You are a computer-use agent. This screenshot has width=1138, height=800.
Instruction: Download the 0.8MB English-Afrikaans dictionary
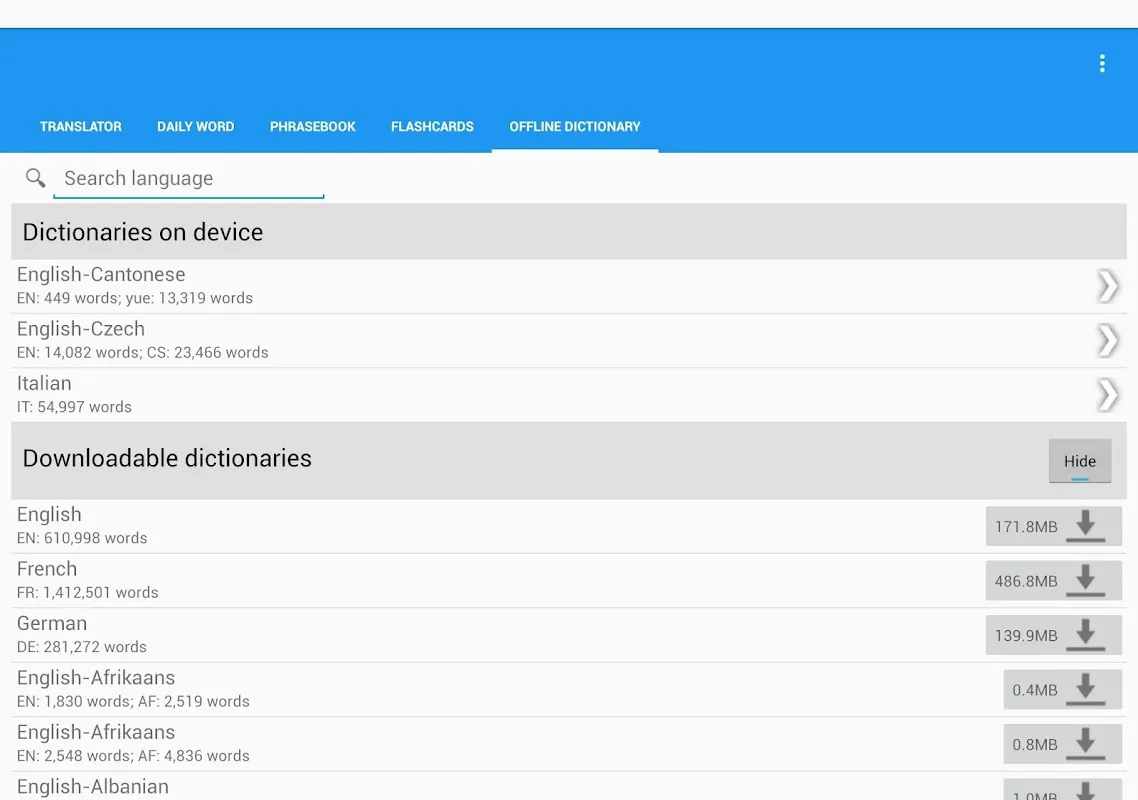[1088, 743]
